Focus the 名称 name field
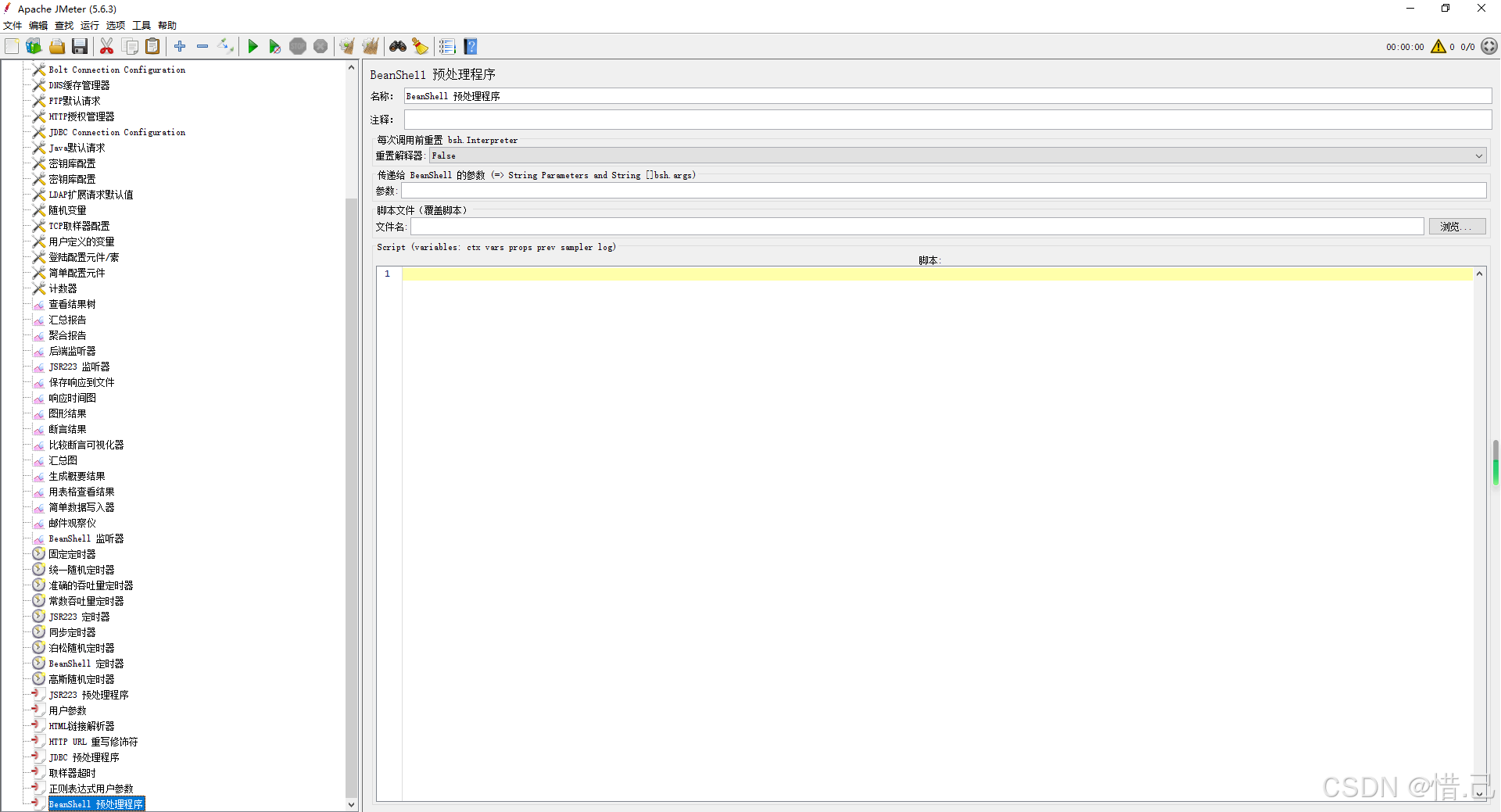 [x=948, y=96]
